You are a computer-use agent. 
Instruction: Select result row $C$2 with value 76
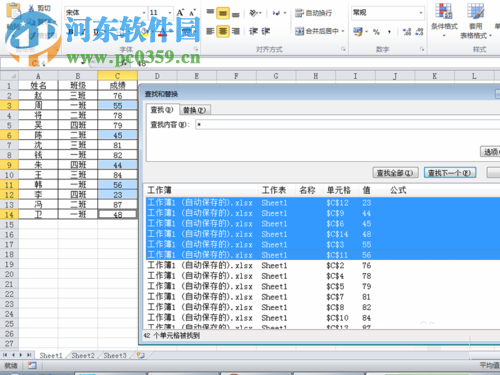(x=323, y=266)
